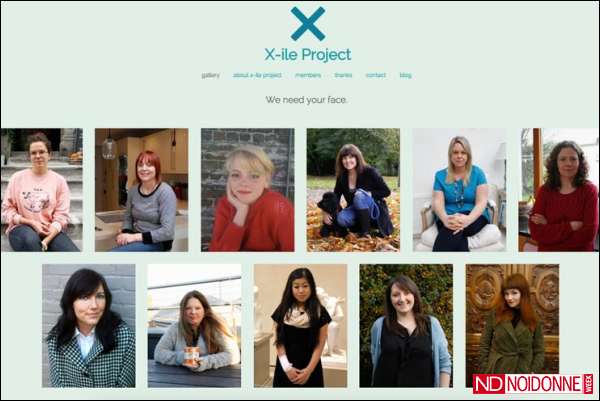
Task: Open photo of woman holding orange mug
Action: pos(194,326)
